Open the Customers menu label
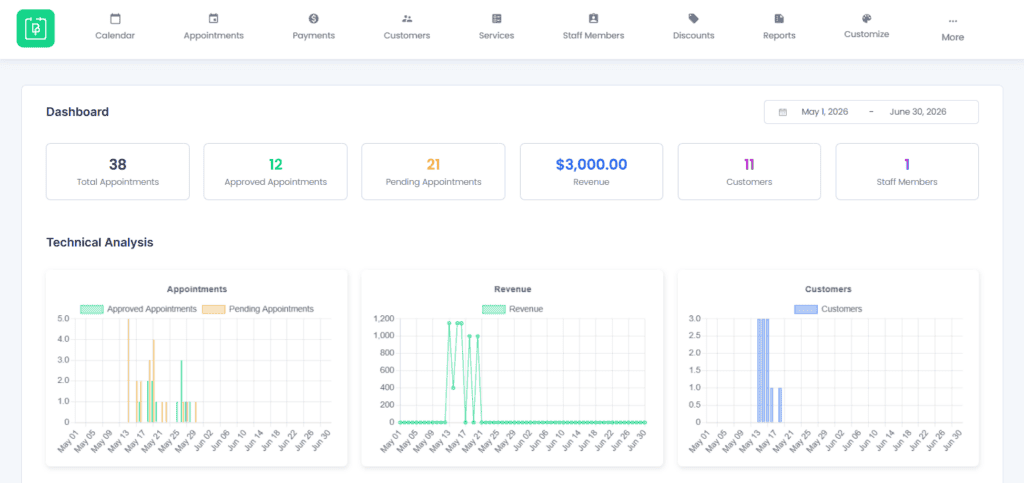 point(407,35)
